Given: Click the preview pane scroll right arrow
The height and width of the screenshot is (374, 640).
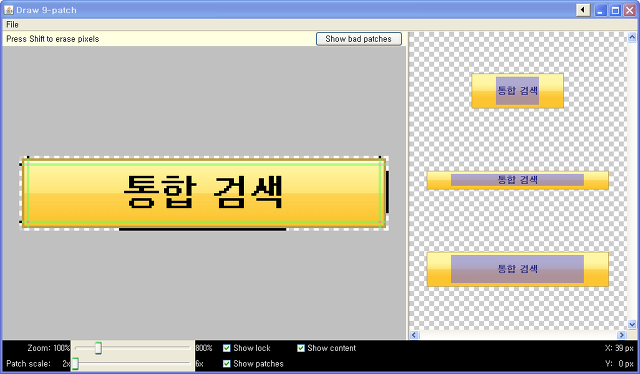Looking at the screenshot, I should (621, 335).
